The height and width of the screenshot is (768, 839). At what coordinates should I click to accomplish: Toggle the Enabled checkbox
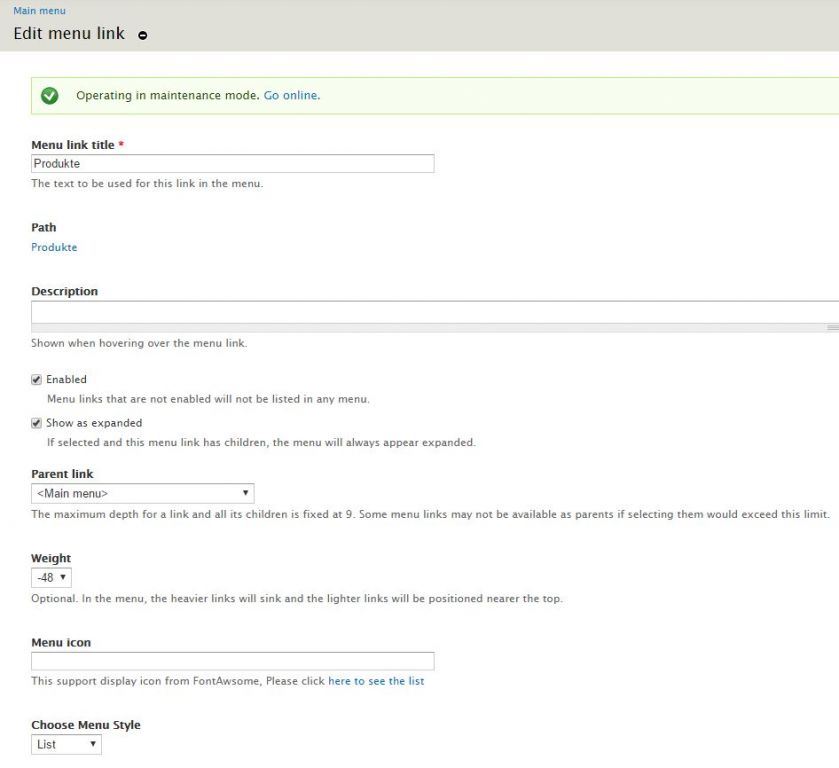tap(37, 380)
